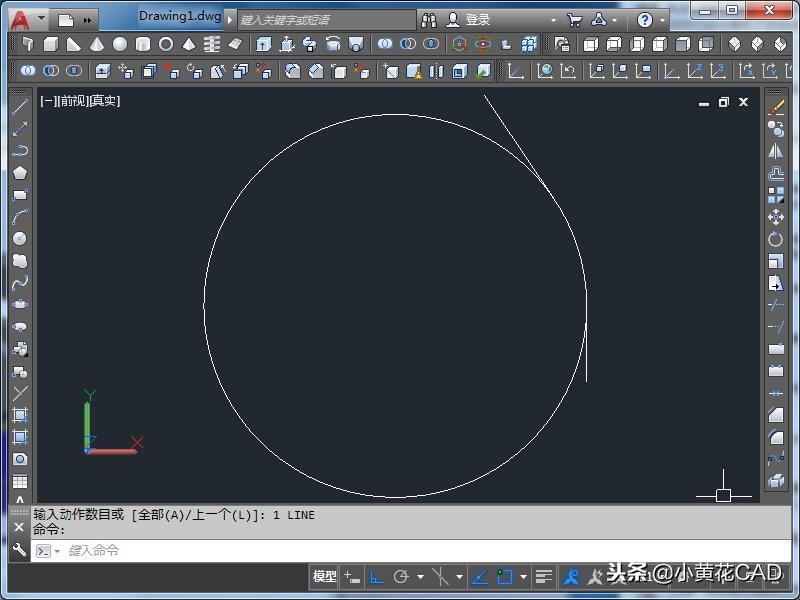This screenshot has width=800, height=600.
Task: Select the Arc tool in draw toolbar
Action: (x=20, y=217)
